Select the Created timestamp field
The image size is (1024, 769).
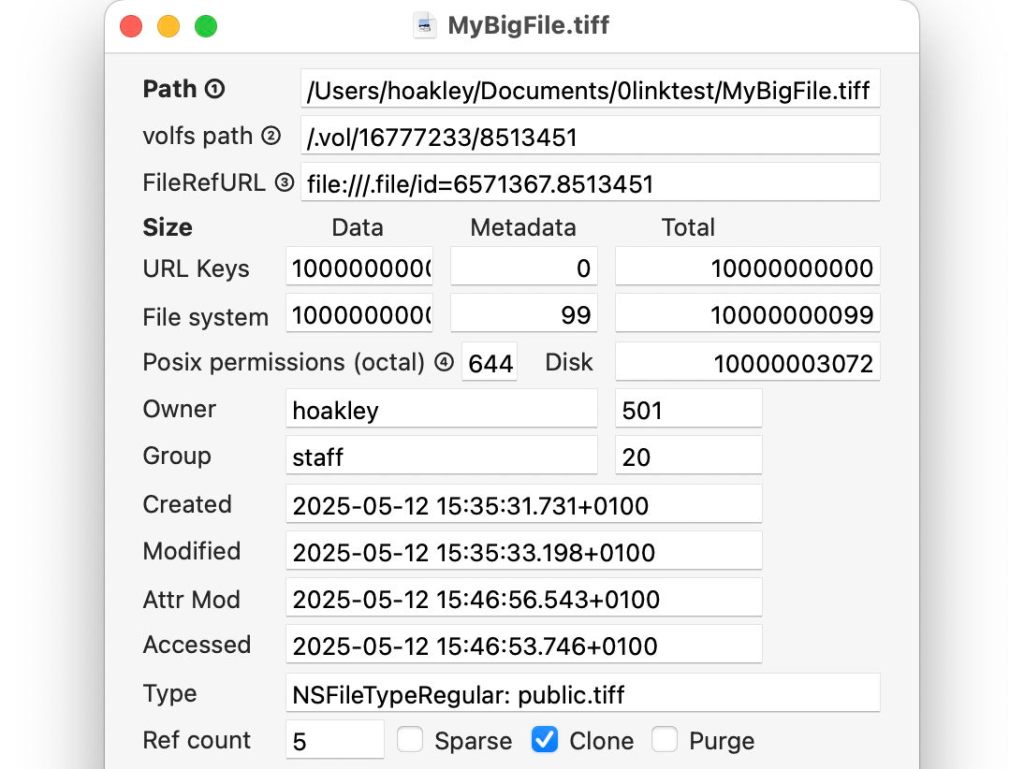(x=524, y=505)
